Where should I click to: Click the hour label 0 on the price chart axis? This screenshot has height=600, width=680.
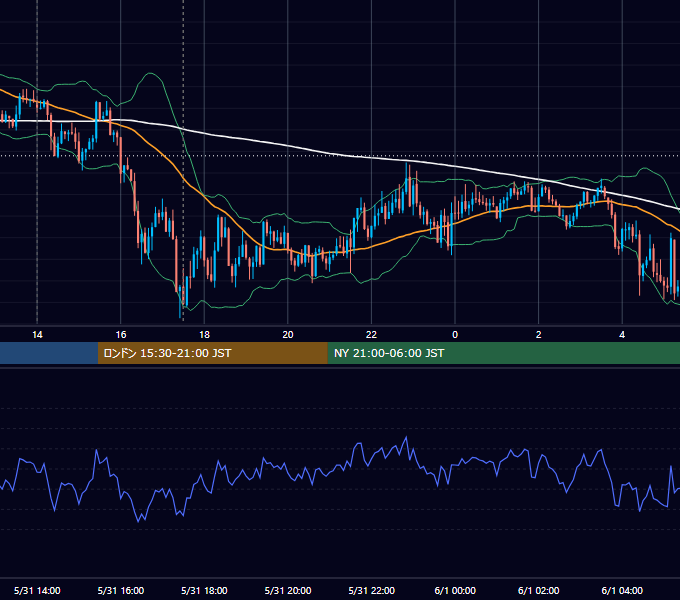coord(455,335)
